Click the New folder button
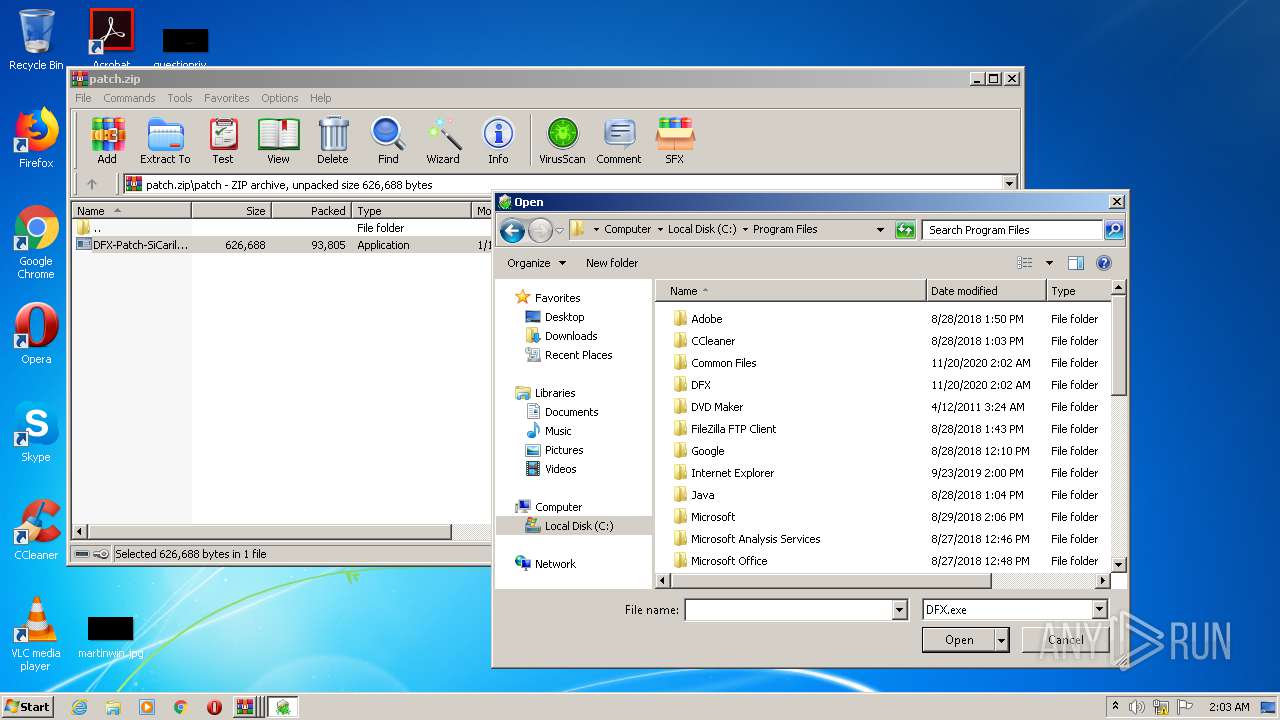Screen dimensions: 1280x720 (612, 263)
